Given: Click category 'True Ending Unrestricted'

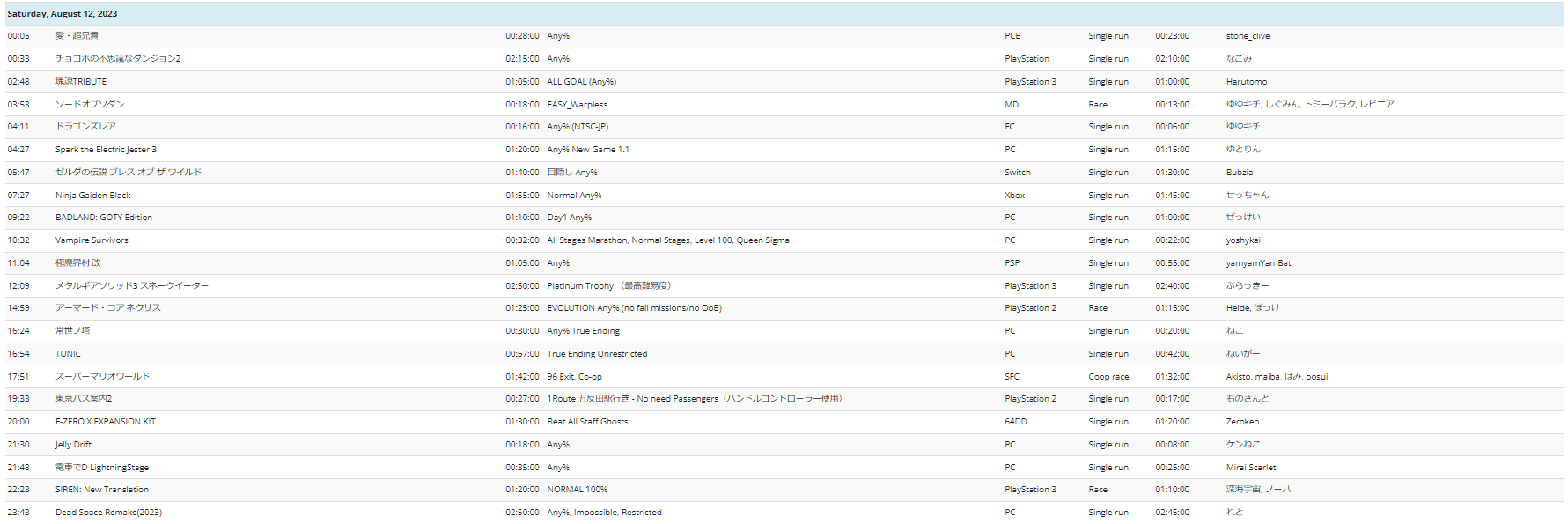Looking at the screenshot, I should point(597,354).
